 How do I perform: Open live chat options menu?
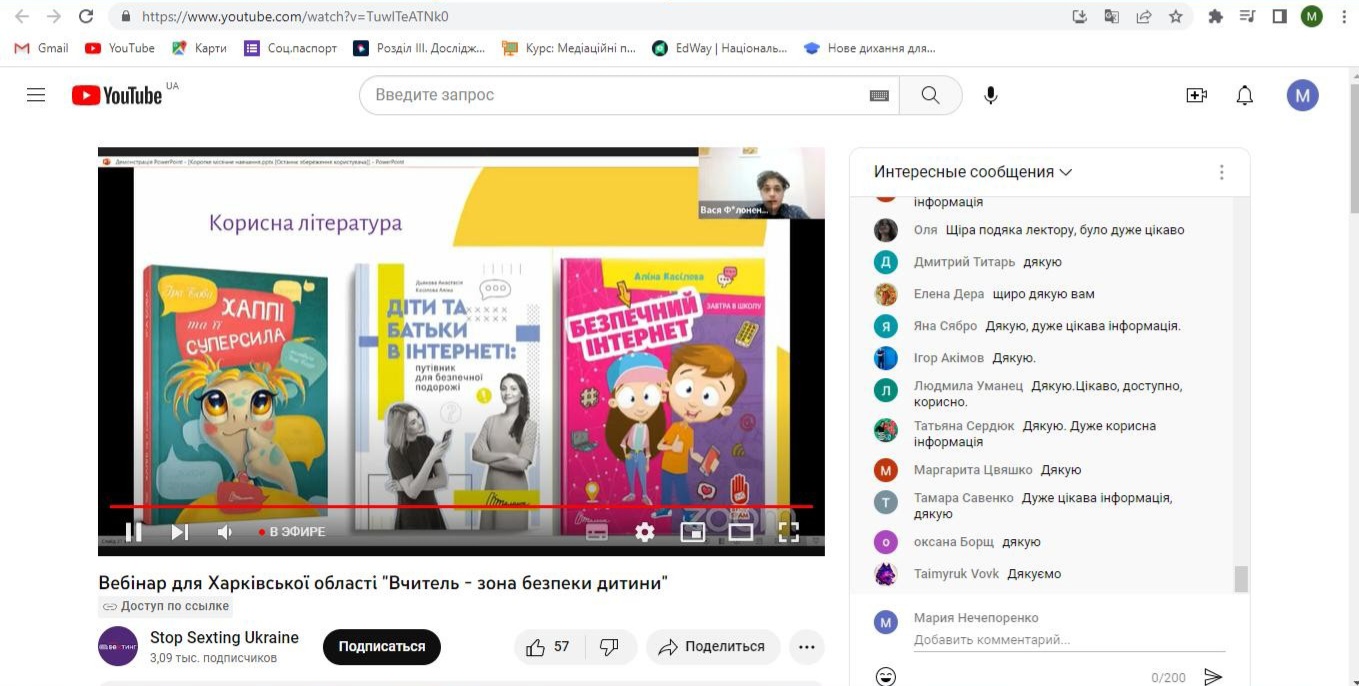(x=1221, y=172)
